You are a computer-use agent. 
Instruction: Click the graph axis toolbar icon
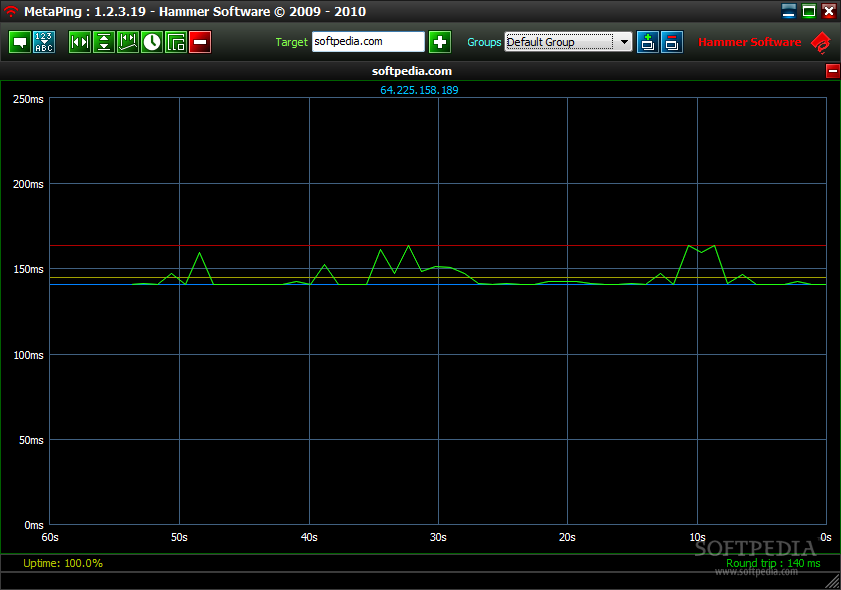click(x=128, y=42)
